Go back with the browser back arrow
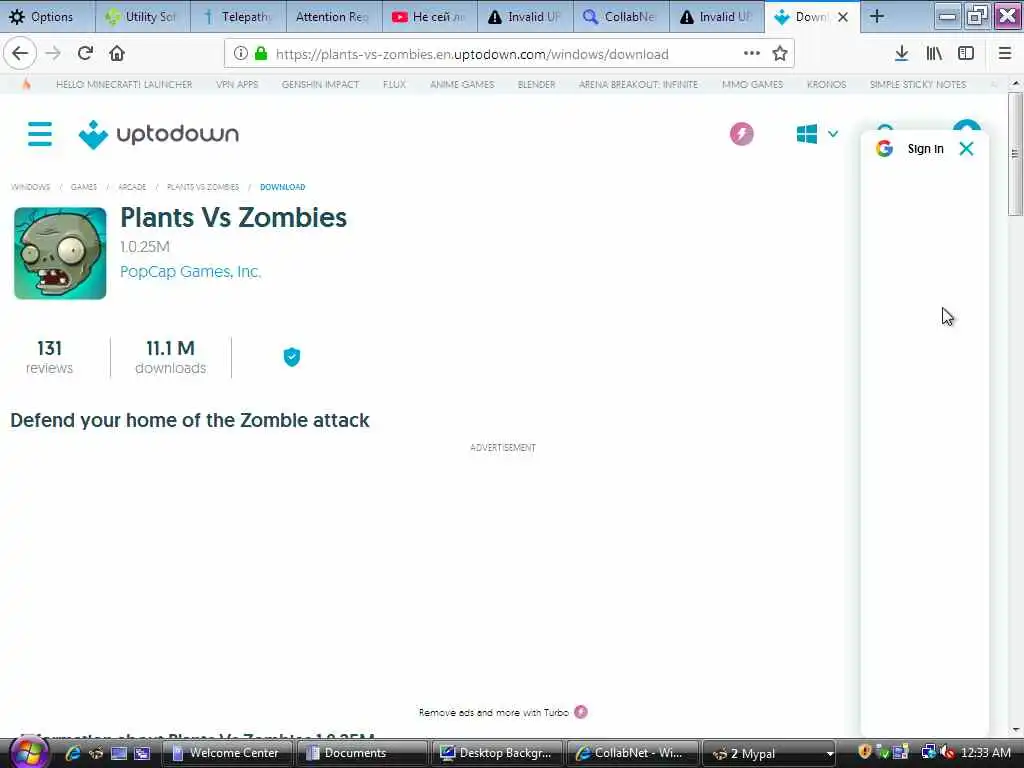1024x768 pixels. 20,54
